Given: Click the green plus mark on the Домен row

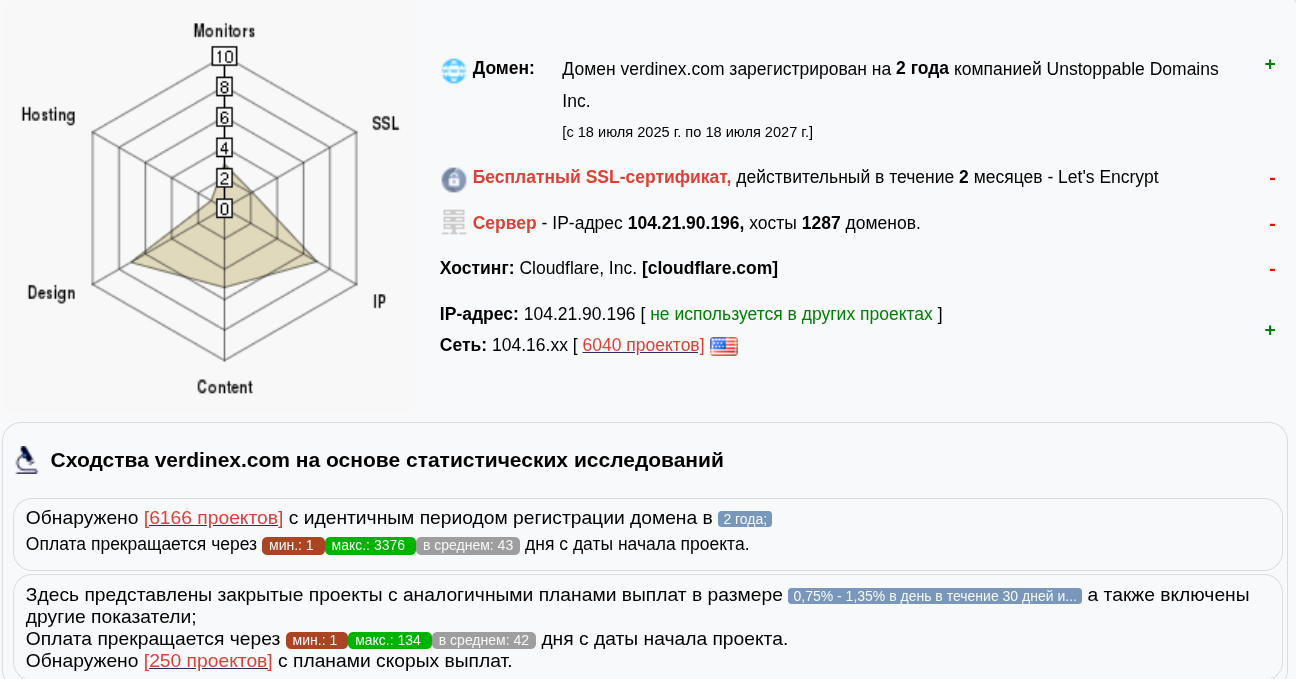Looking at the screenshot, I should (x=1270, y=65).
